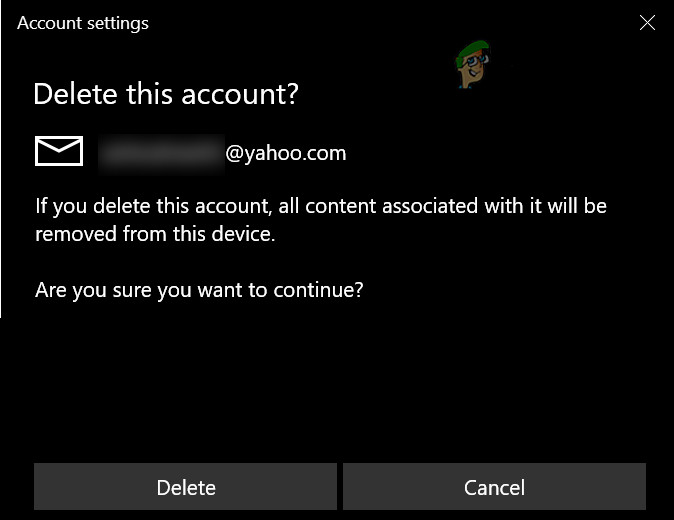Click the "Delete this account?" heading
674x520 pixels.
[166, 94]
